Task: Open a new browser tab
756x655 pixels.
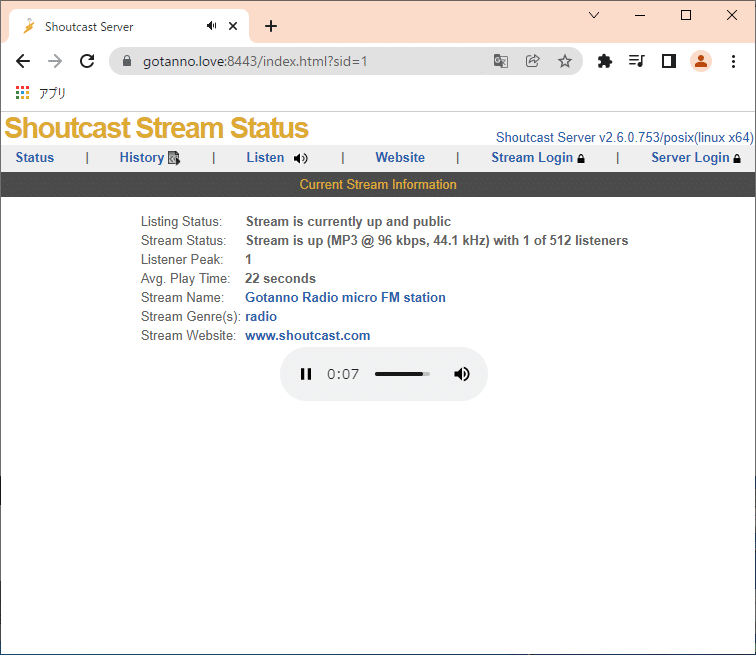Action: click(271, 26)
